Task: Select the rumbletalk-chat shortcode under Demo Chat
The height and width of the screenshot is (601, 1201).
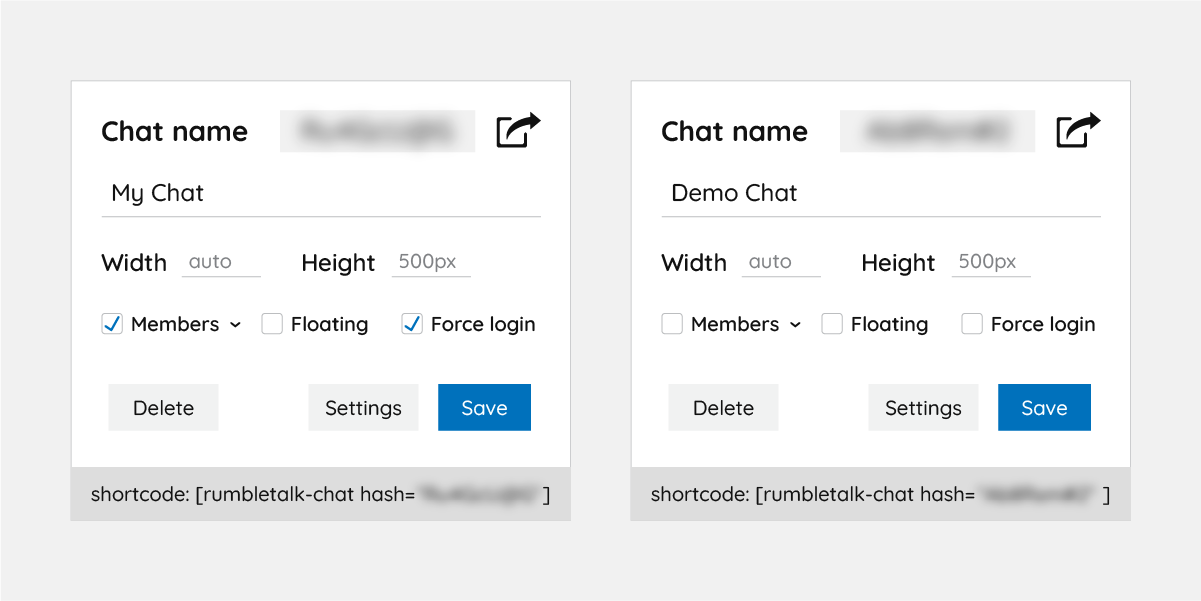Action: click(x=880, y=493)
